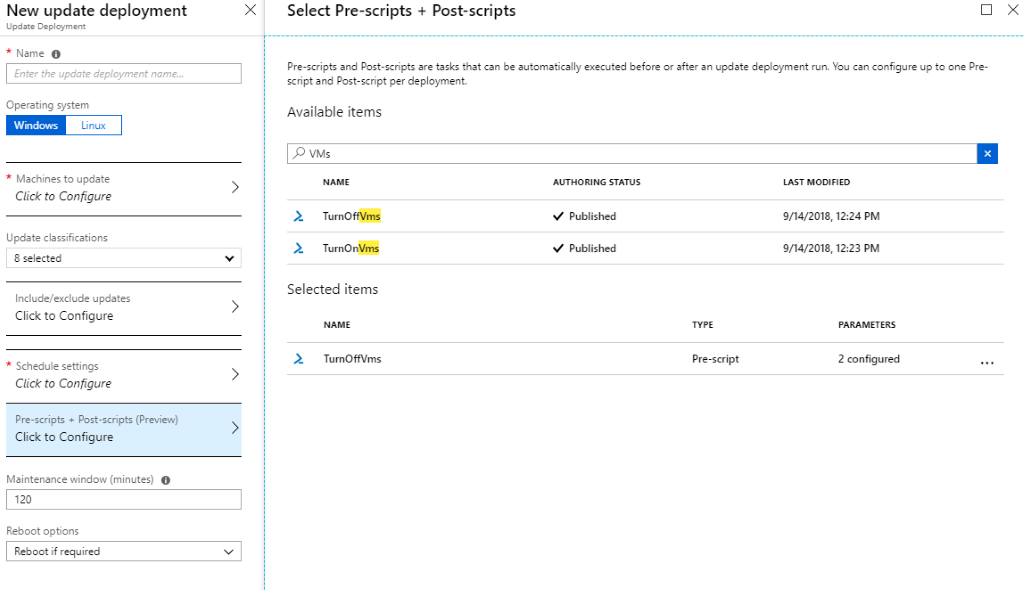Click the Published status of TurnOffVms
The width and height of the screenshot is (1024, 590).
[x=584, y=216]
